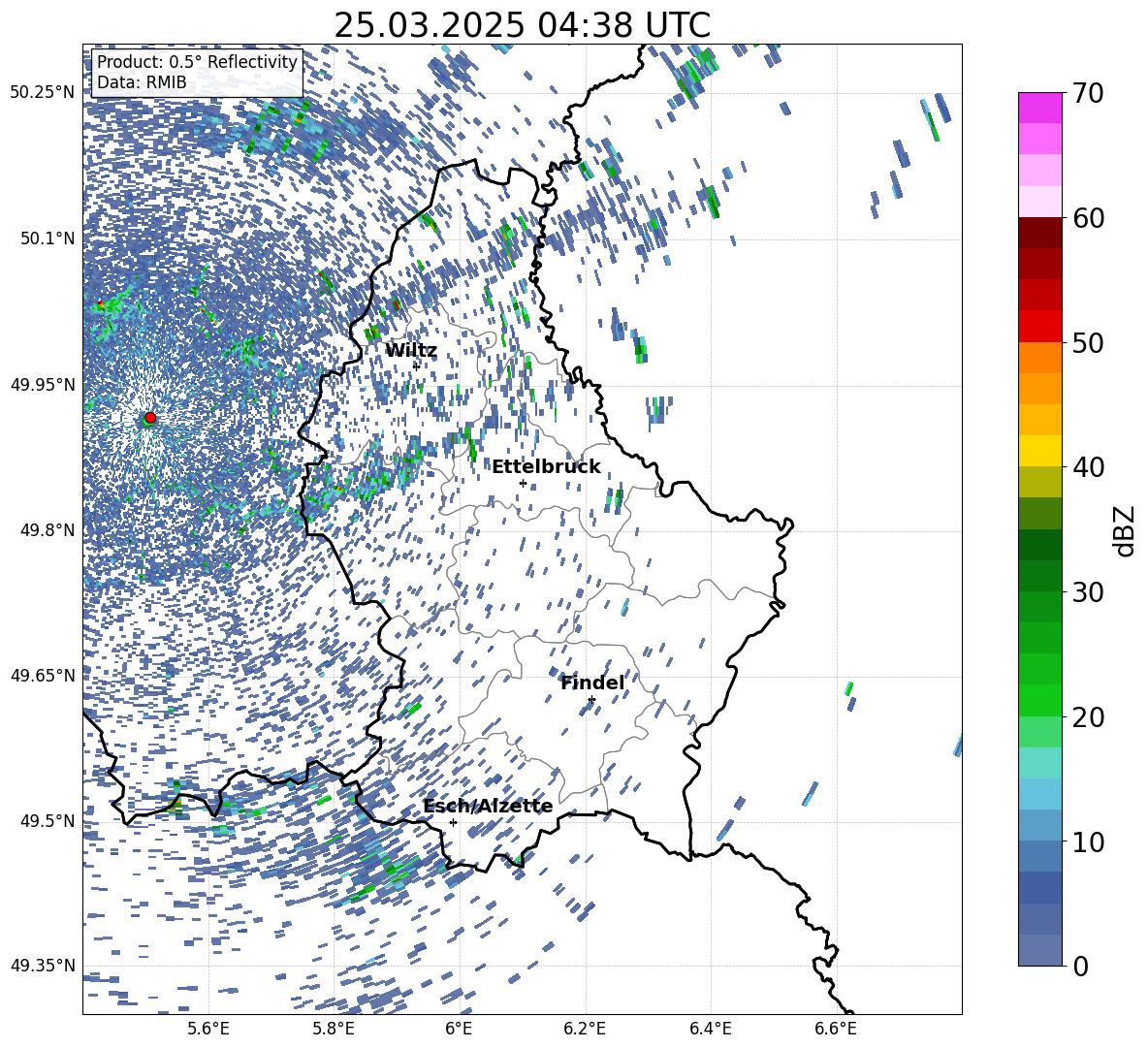The height and width of the screenshot is (1048, 1148).
Task: Click the 50.1°N latitude label
Action: [x=47, y=238]
